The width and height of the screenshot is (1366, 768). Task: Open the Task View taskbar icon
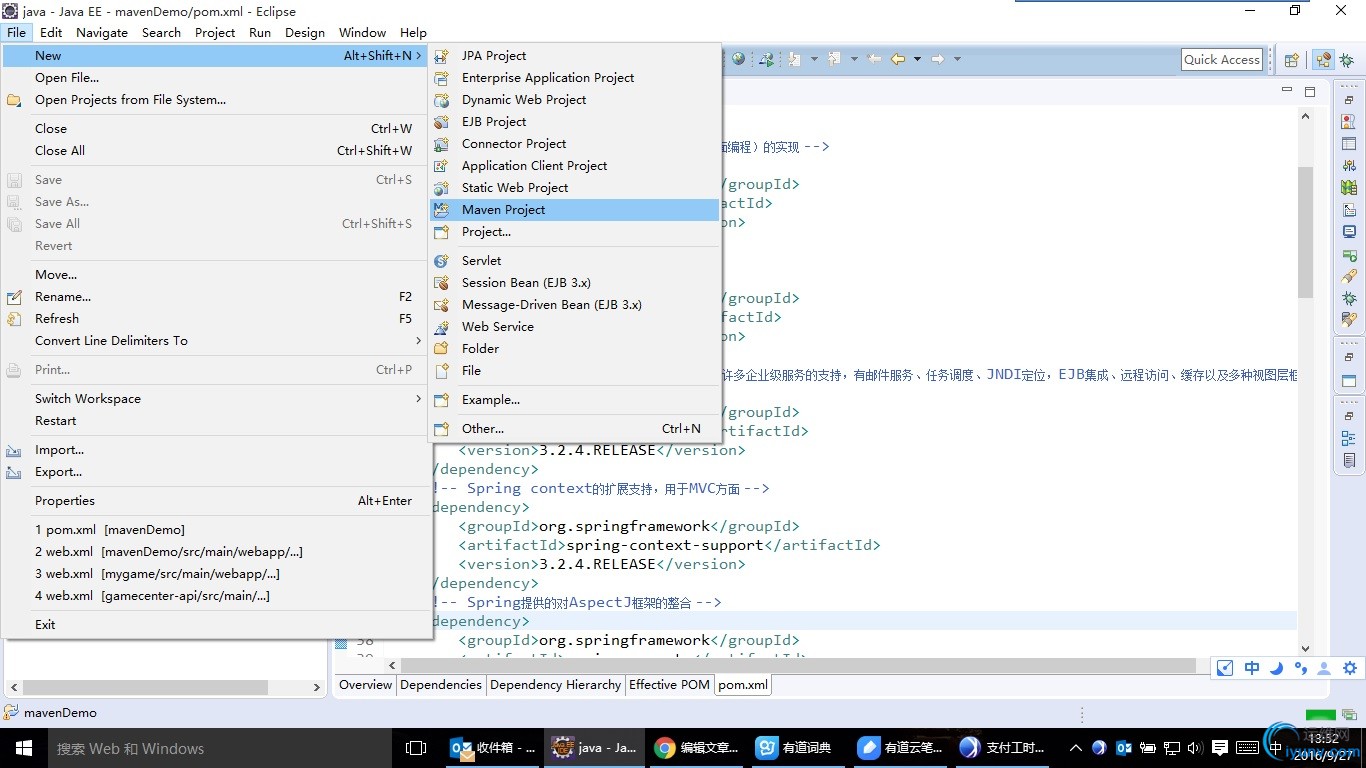pos(416,748)
